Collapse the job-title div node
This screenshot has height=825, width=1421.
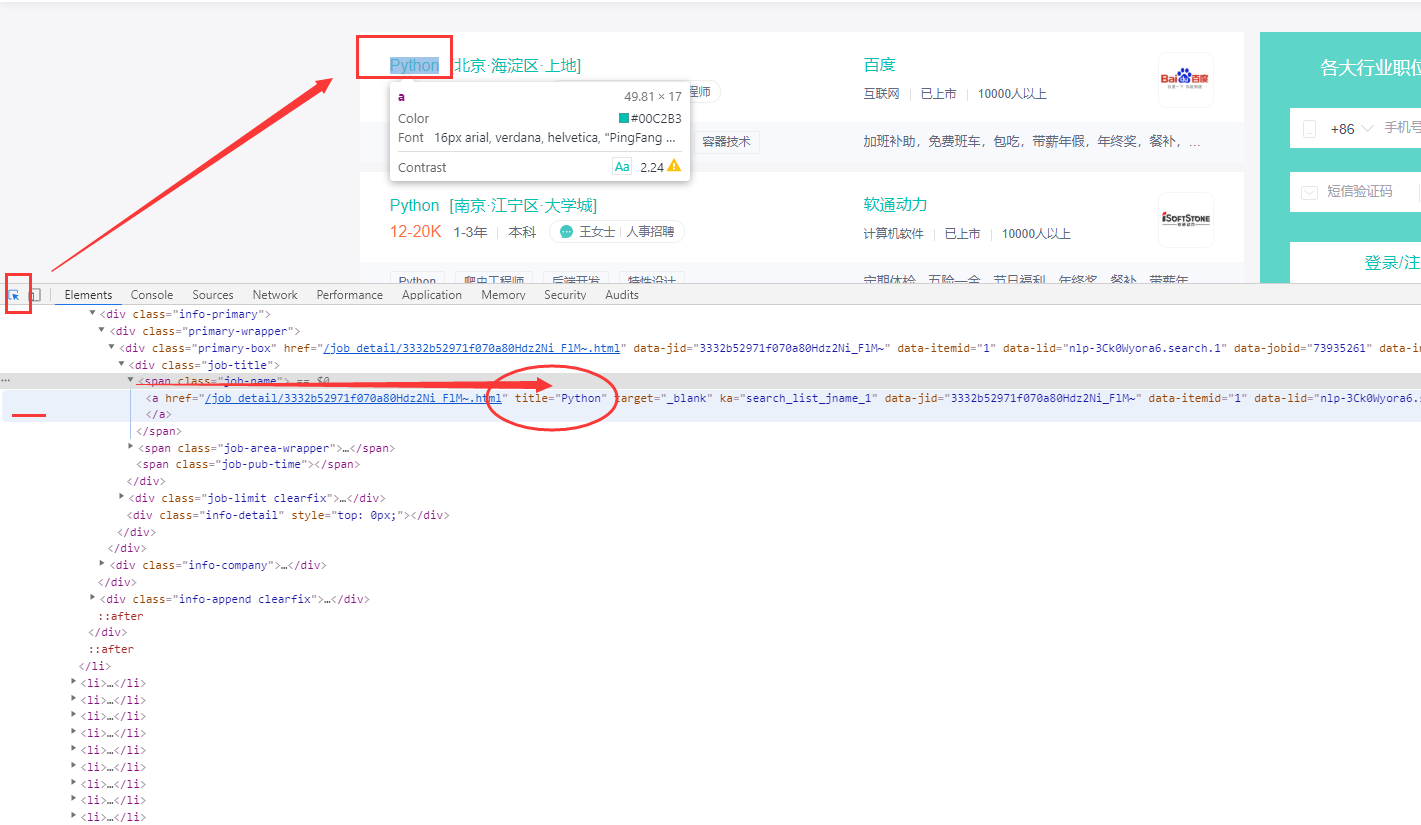click(x=122, y=365)
